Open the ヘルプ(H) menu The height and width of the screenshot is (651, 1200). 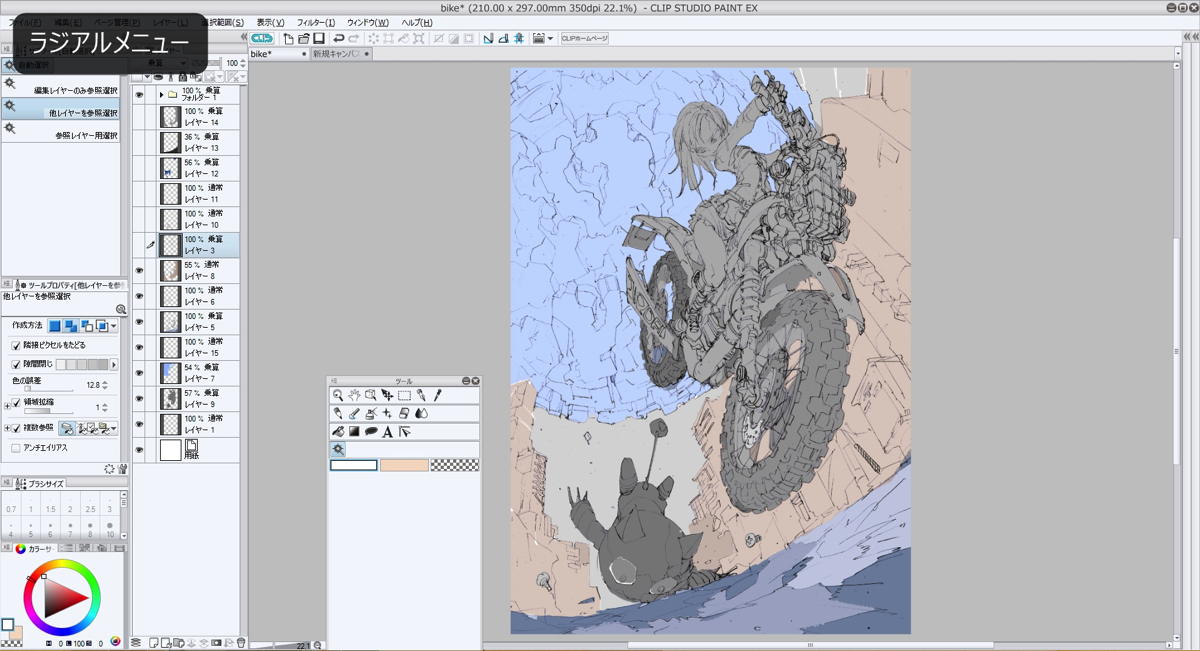(416, 22)
